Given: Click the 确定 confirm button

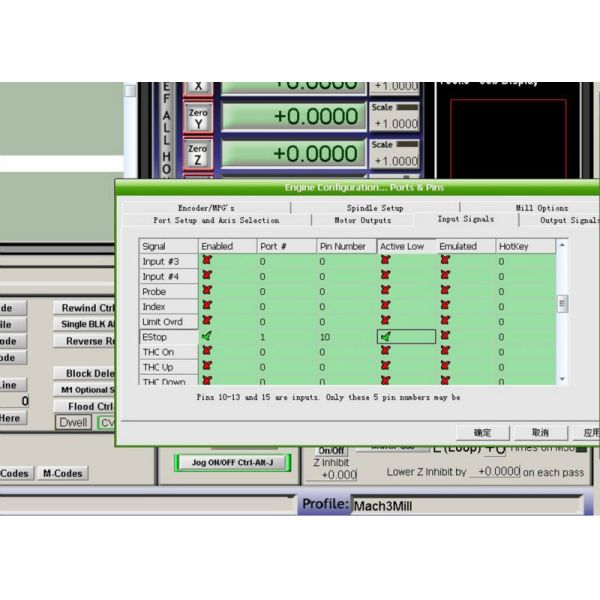Looking at the screenshot, I should tap(482, 433).
